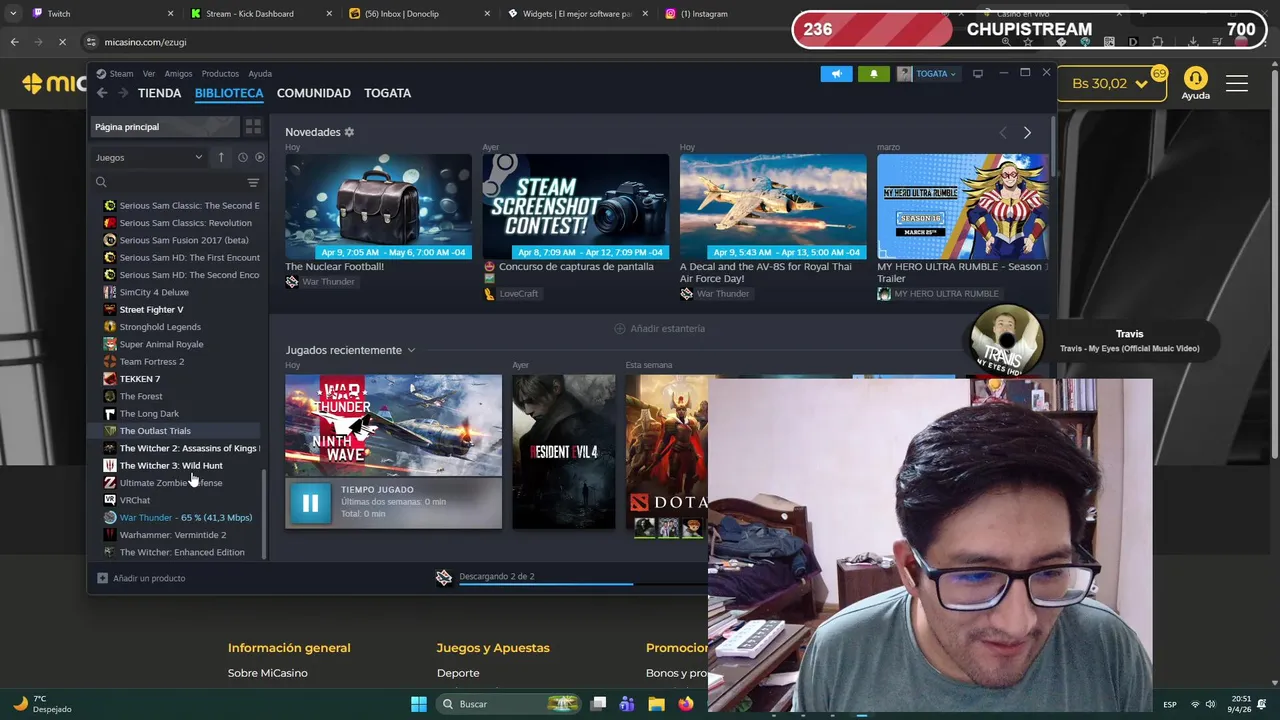
Task: Open The Nuclear Football news thumbnail
Action: pos(378,206)
